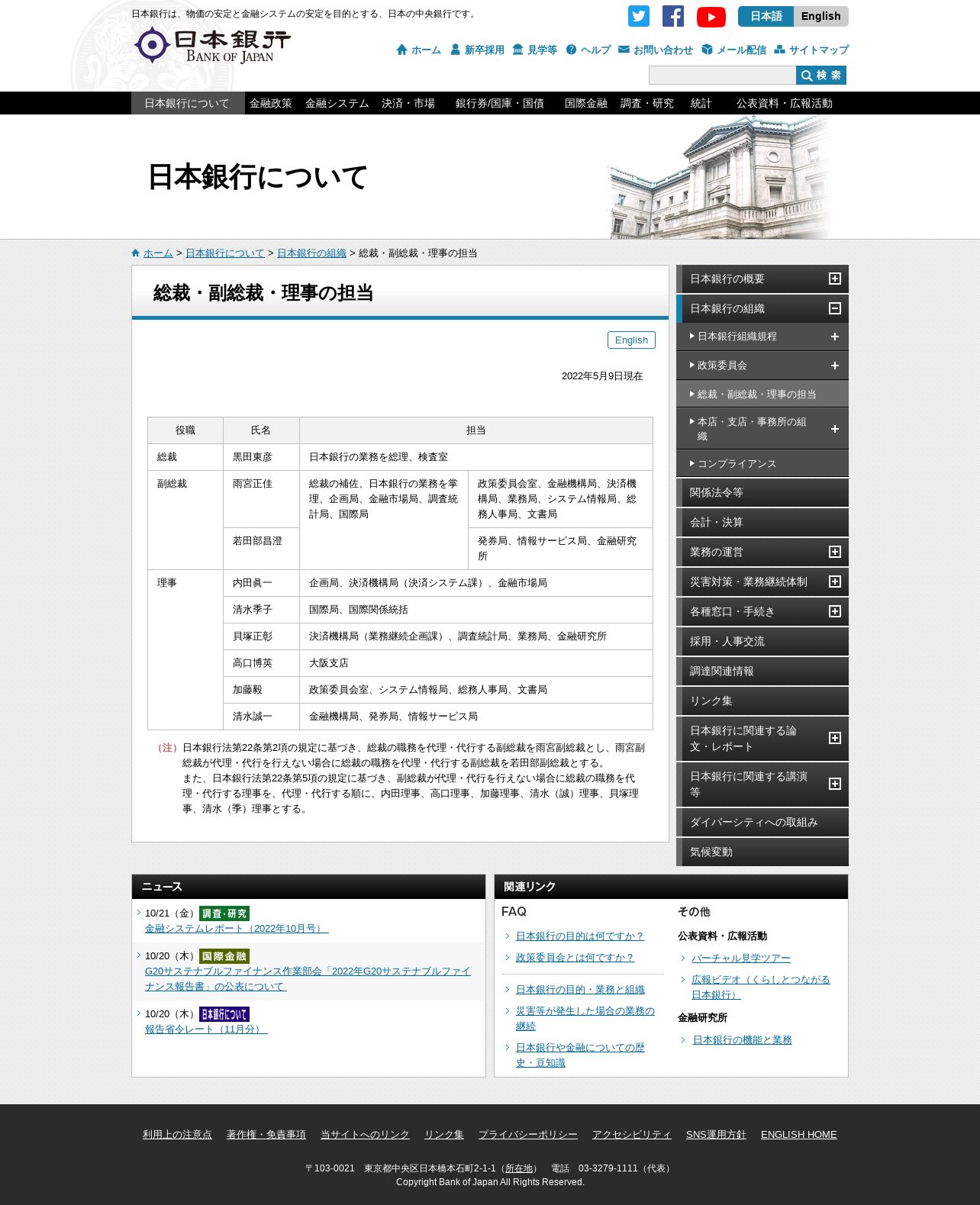Click the ヘルプ question mark icon
Viewport: 980px width, 1205px height.
click(x=572, y=50)
